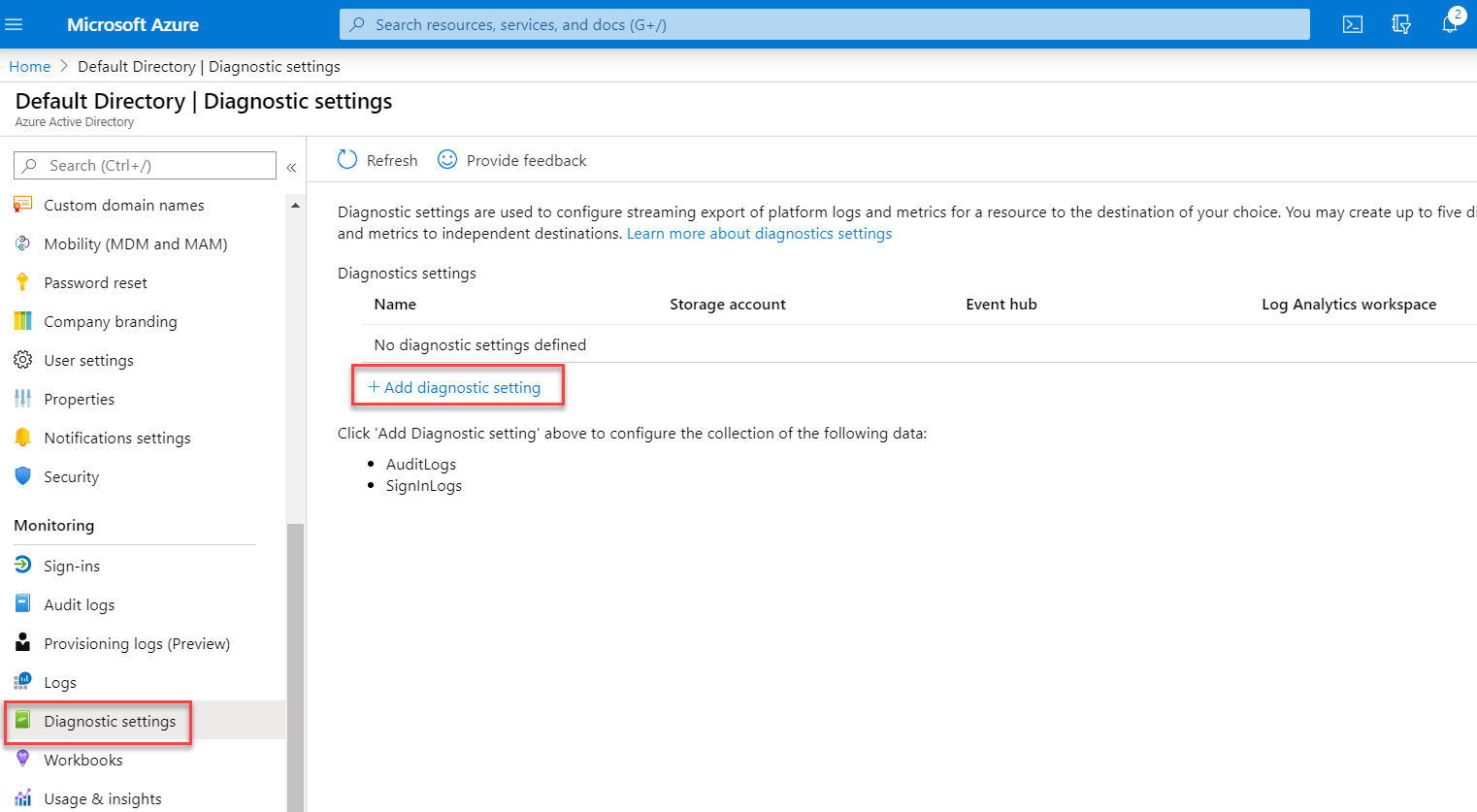Click the Notifications settings bell icon
Screen dimensions: 1477x812
click(22, 438)
